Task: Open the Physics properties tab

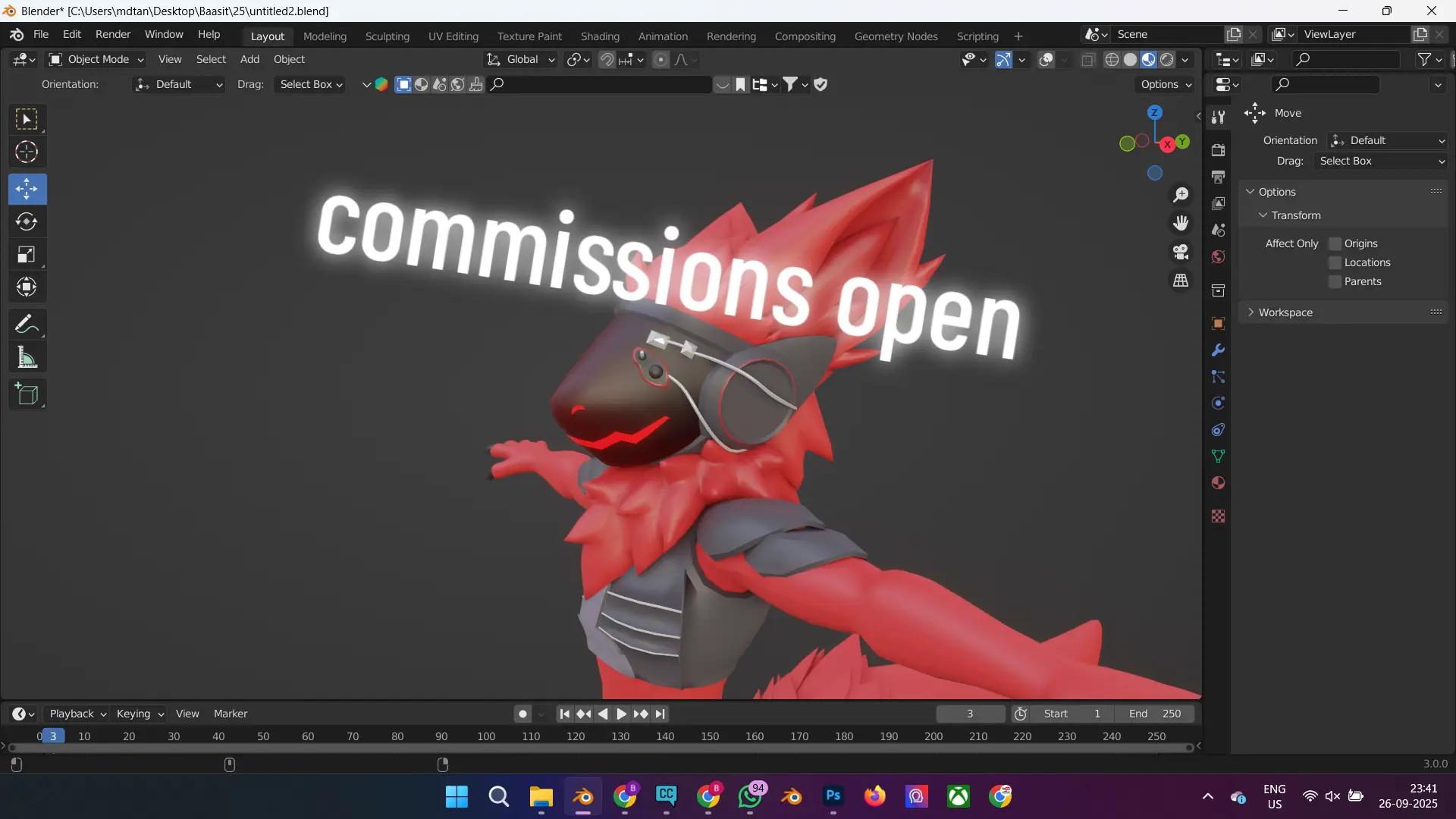Action: tap(1218, 403)
